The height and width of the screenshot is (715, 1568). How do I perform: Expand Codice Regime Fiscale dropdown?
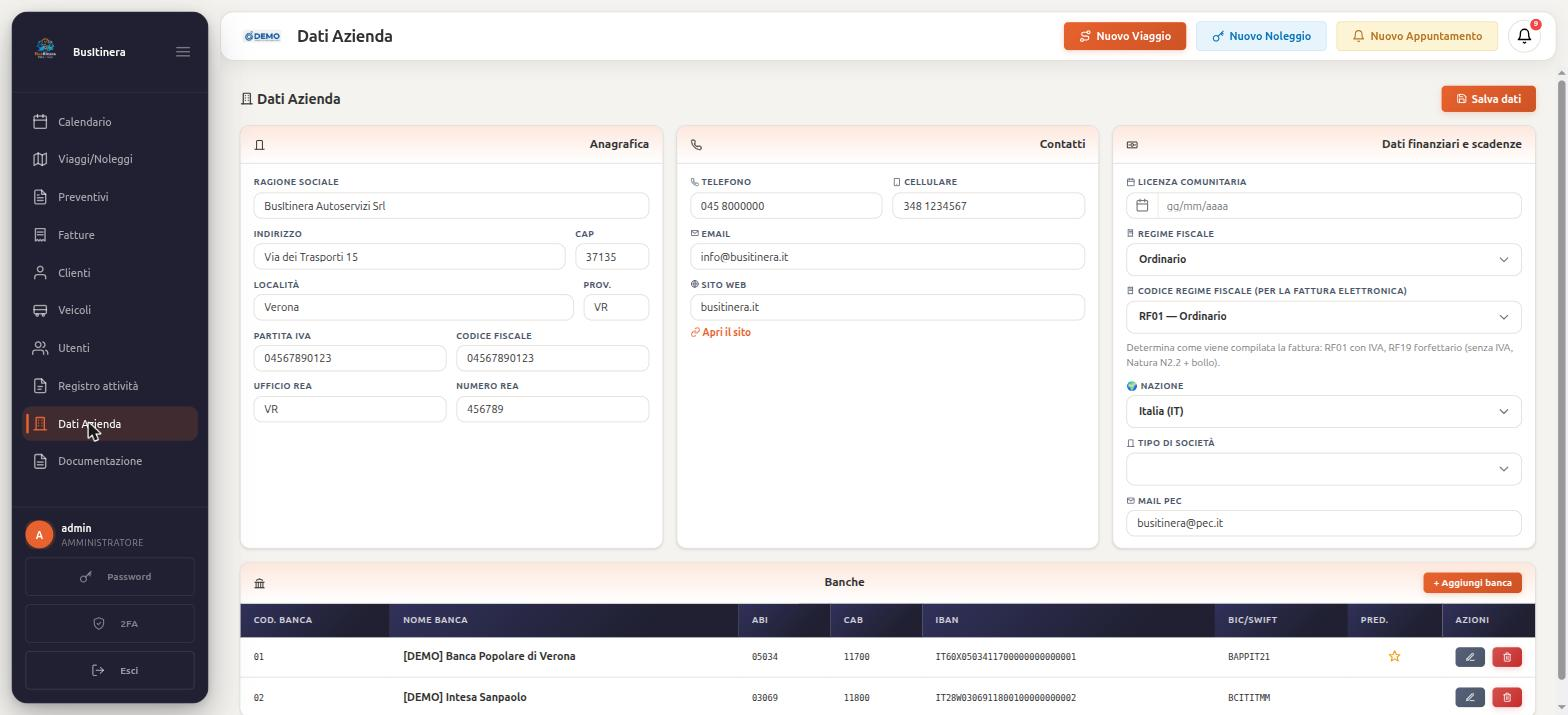1323,317
